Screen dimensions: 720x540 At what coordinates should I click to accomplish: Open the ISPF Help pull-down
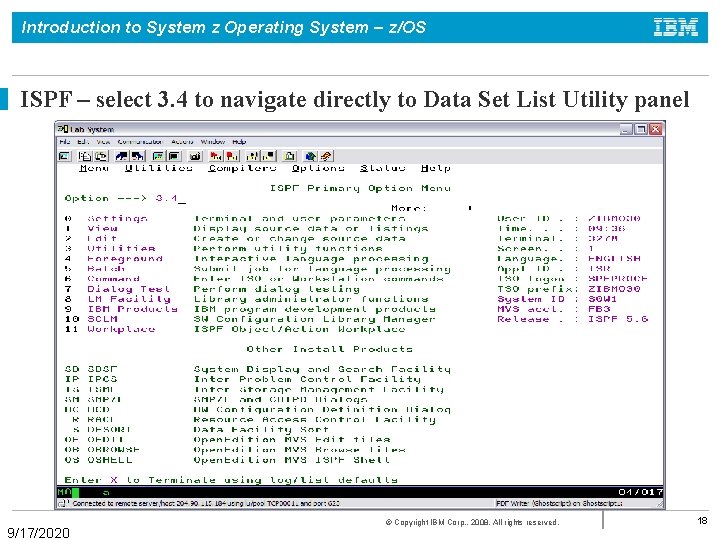436,168
